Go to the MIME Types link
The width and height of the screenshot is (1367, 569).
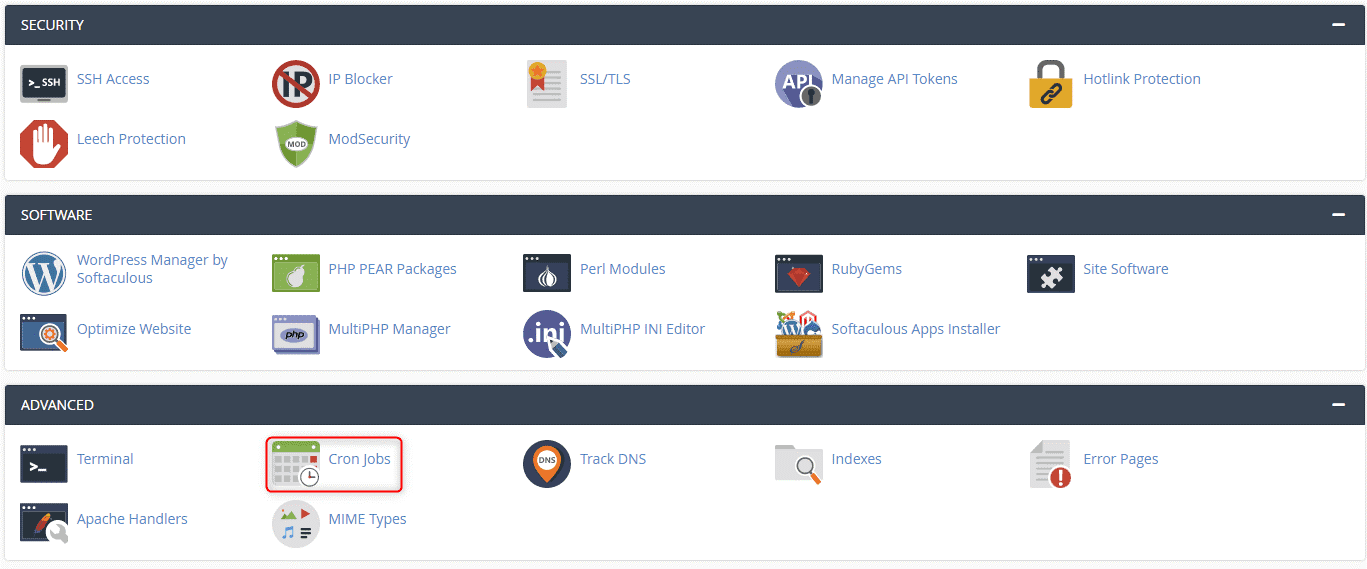[367, 519]
